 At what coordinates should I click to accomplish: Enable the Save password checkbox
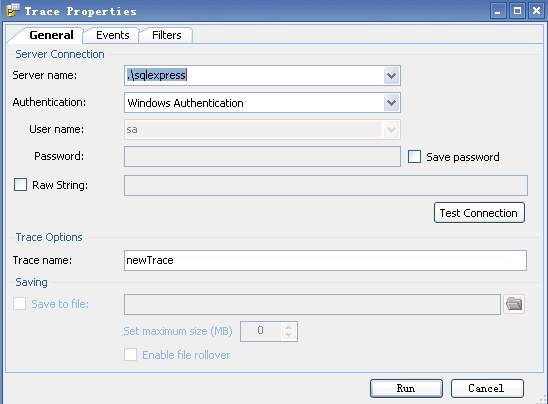click(414, 157)
